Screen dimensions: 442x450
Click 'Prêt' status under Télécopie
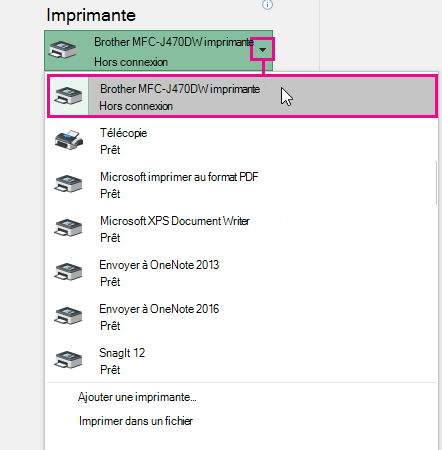(x=110, y=150)
